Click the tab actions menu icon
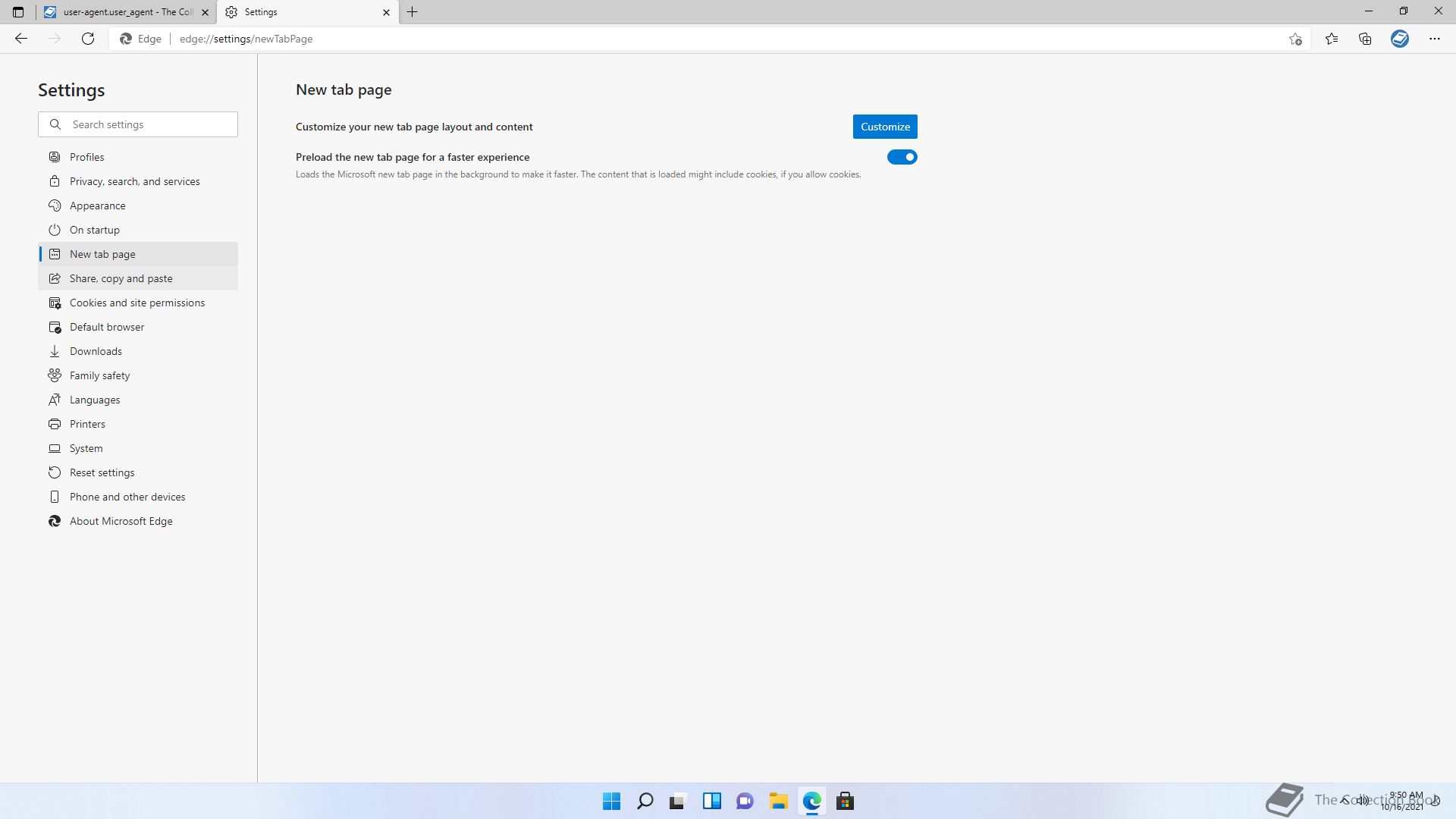 pyautogui.click(x=18, y=12)
